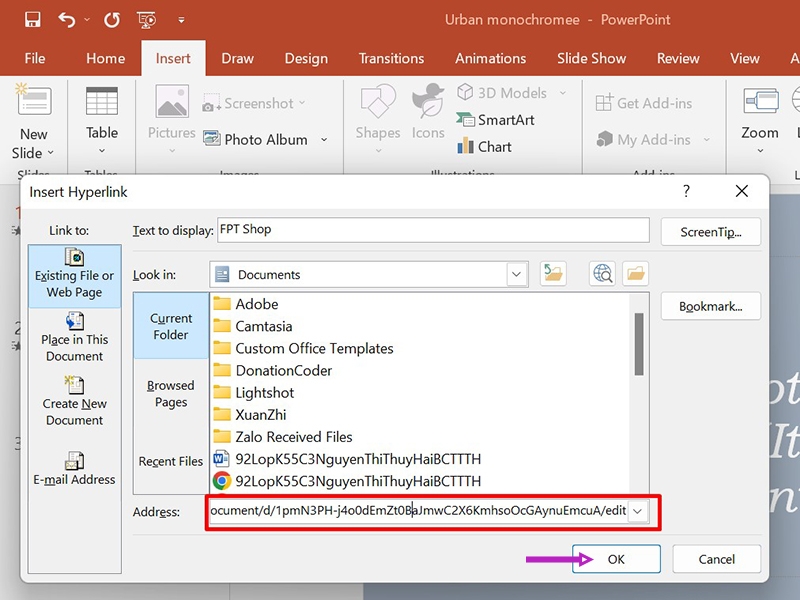The image size is (800, 600).
Task: Open the Undo history dropdown arrow
Action: [x=87, y=20]
